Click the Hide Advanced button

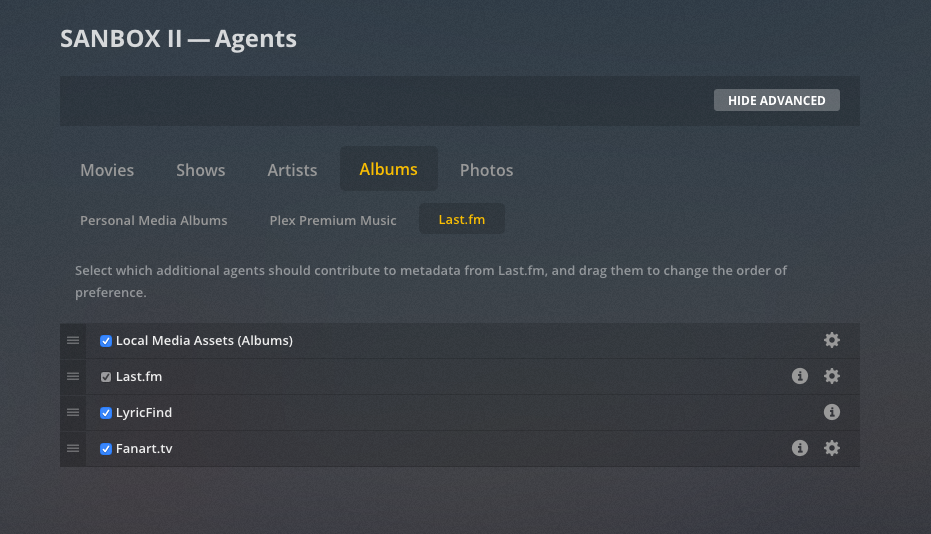pos(777,100)
